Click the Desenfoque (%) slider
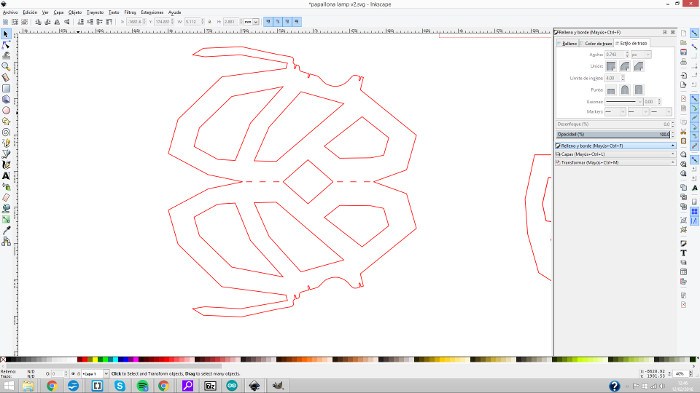Screen dimensions: 700x393 click(x=613, y=124)
